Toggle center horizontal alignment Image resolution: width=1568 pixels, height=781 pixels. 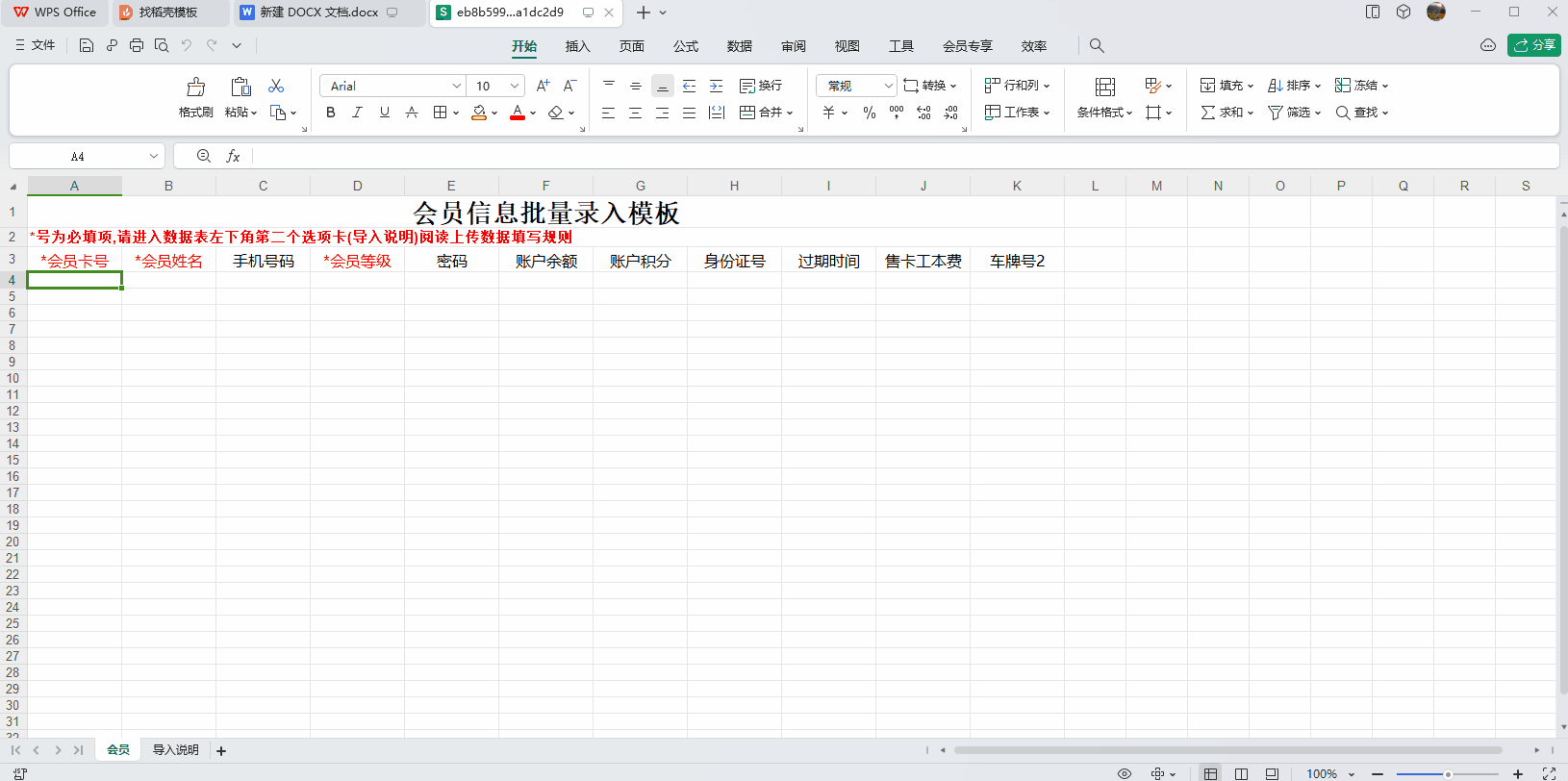tap(636, 113)
